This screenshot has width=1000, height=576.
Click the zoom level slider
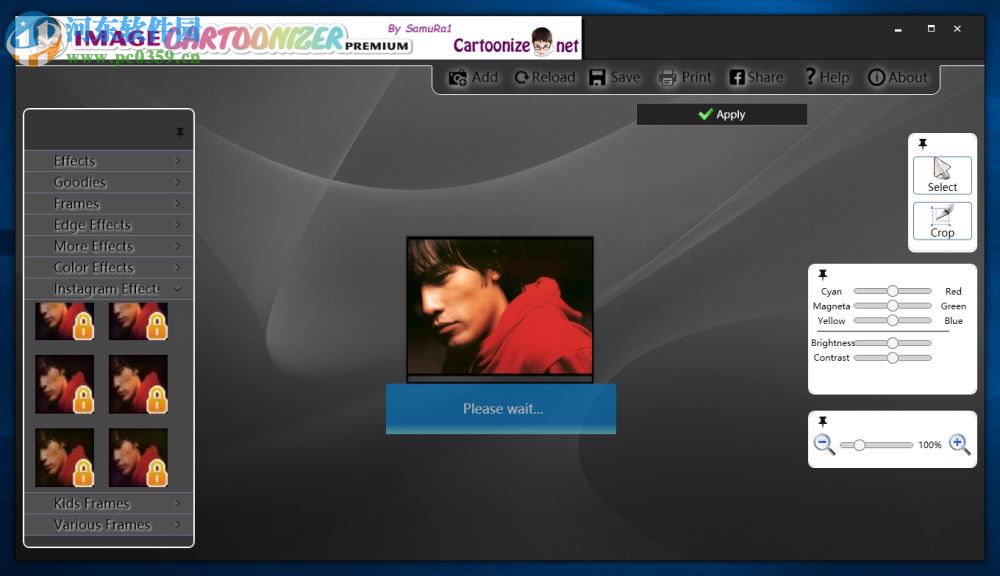tap(876, 445)
